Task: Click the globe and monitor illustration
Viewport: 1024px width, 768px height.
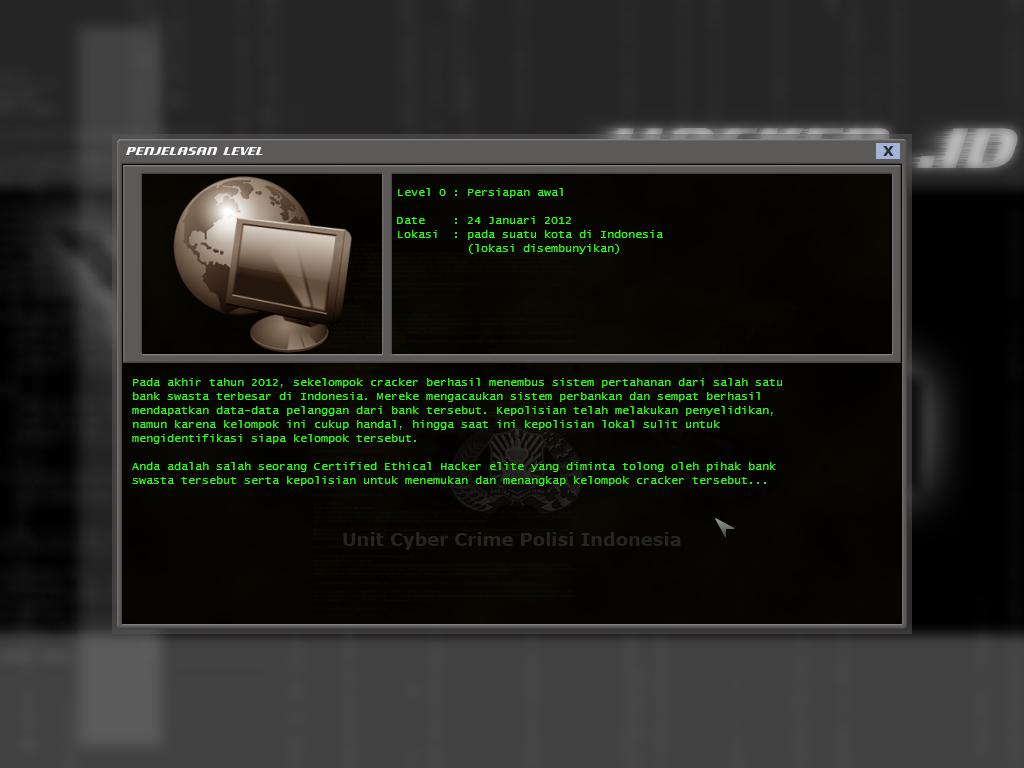Action: coord(262,264)
